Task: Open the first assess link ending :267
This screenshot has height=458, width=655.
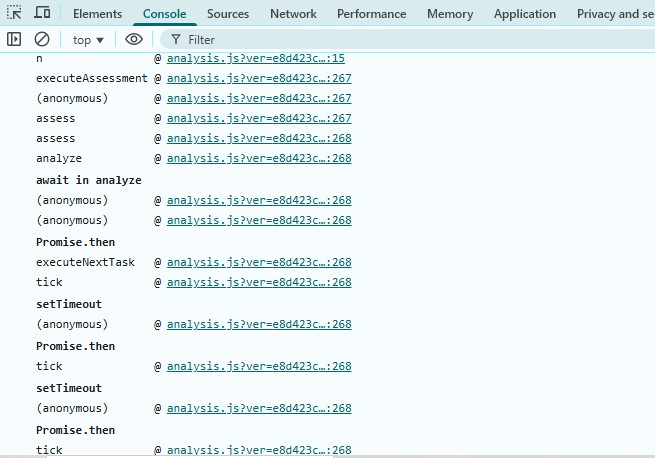Action: (x=259, y=118)
